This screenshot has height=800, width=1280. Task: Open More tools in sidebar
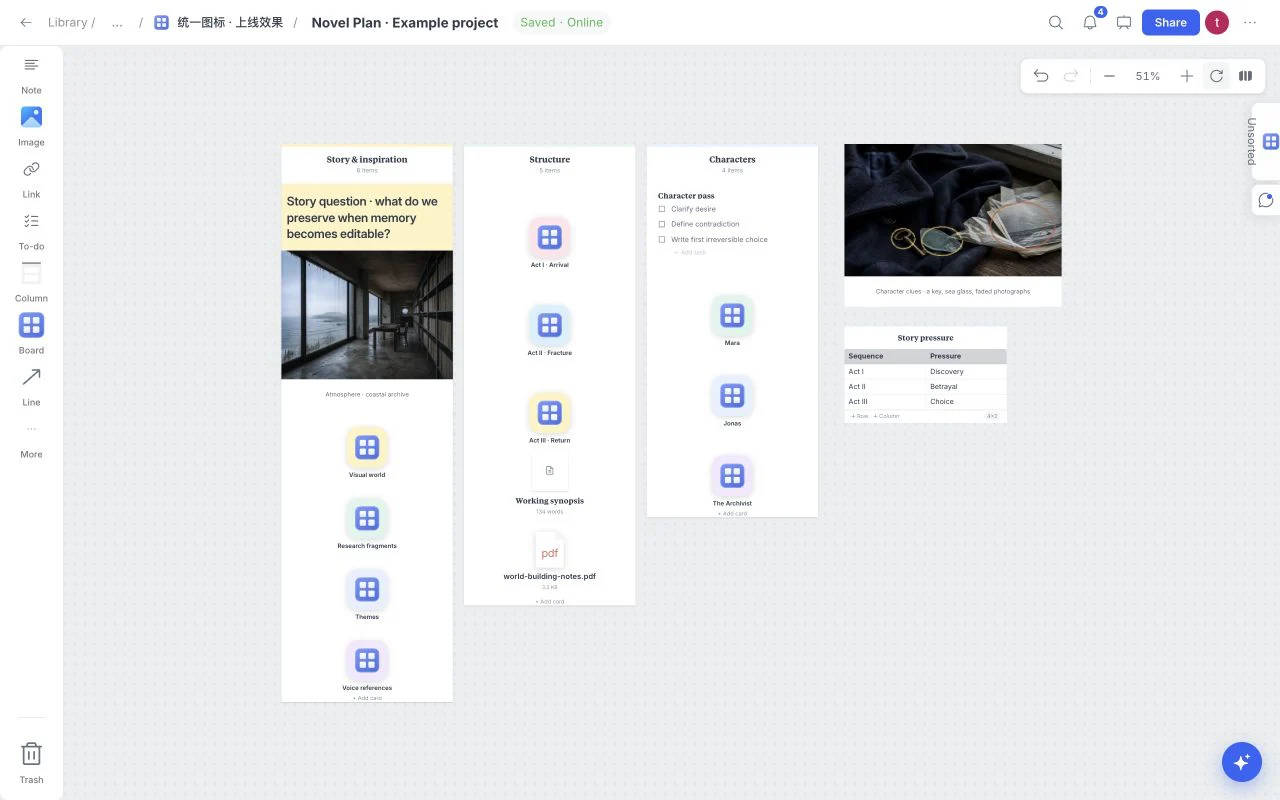coord(31,439)
